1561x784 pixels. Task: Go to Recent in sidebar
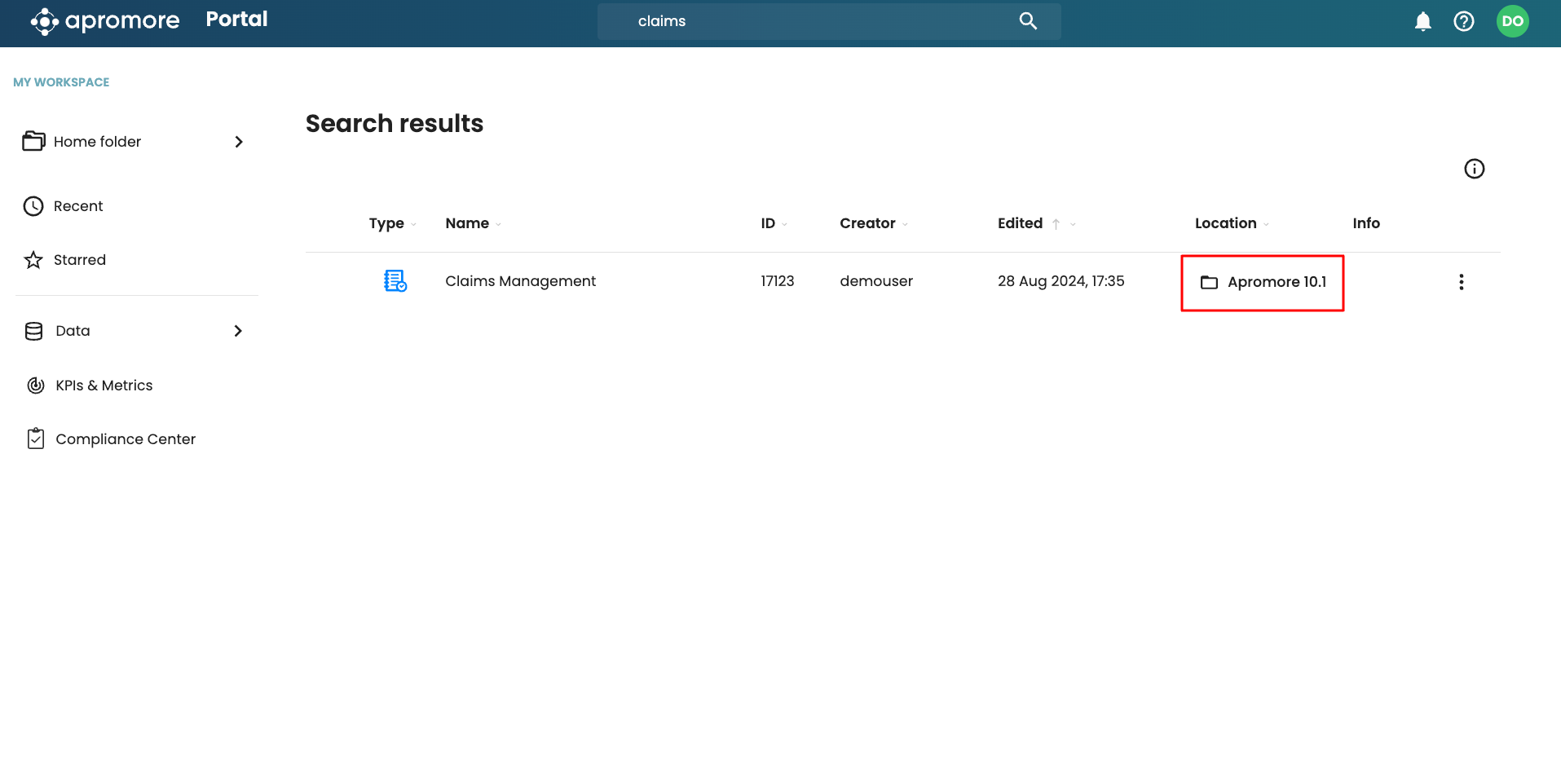click(78, 206)
